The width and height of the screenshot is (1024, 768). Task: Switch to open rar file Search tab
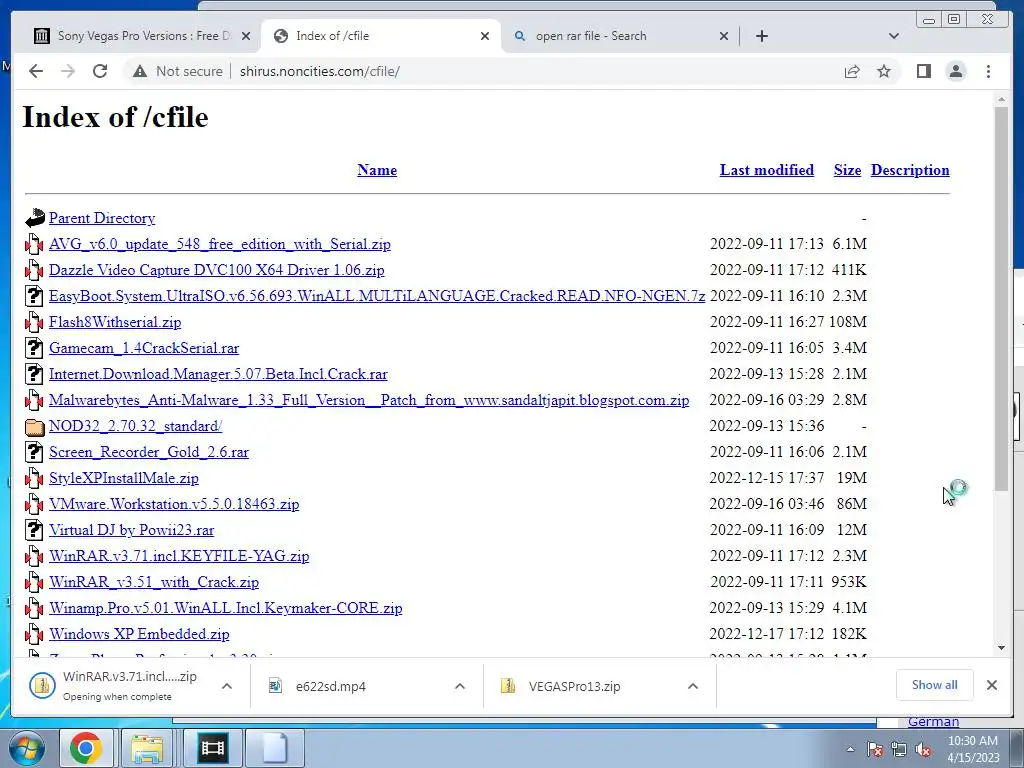click(x=620, y=36)
